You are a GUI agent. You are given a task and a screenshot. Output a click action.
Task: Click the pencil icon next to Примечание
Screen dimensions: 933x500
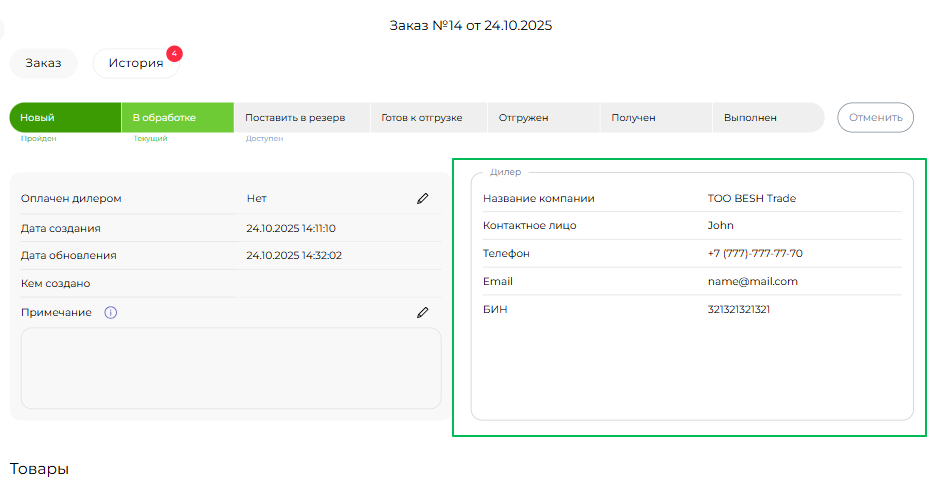[423, 313]
